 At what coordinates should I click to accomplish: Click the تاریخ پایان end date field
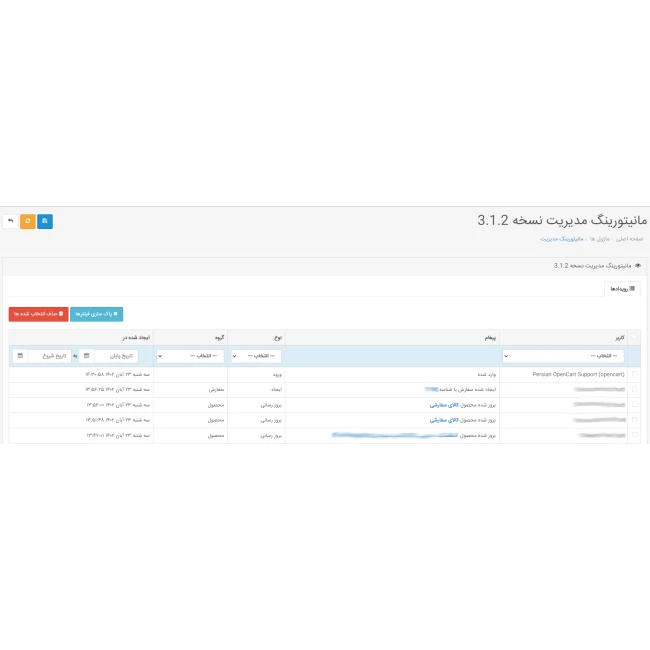coord(117,356)
